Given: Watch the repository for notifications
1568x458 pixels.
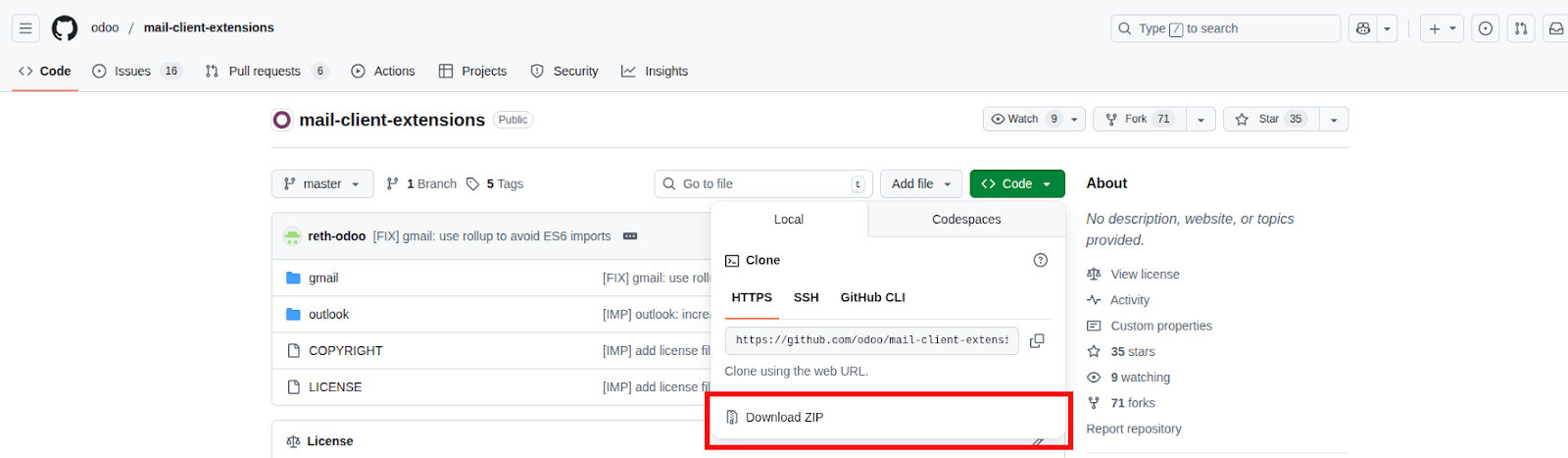Looking at the screenshot, I should click(1022, 119).
